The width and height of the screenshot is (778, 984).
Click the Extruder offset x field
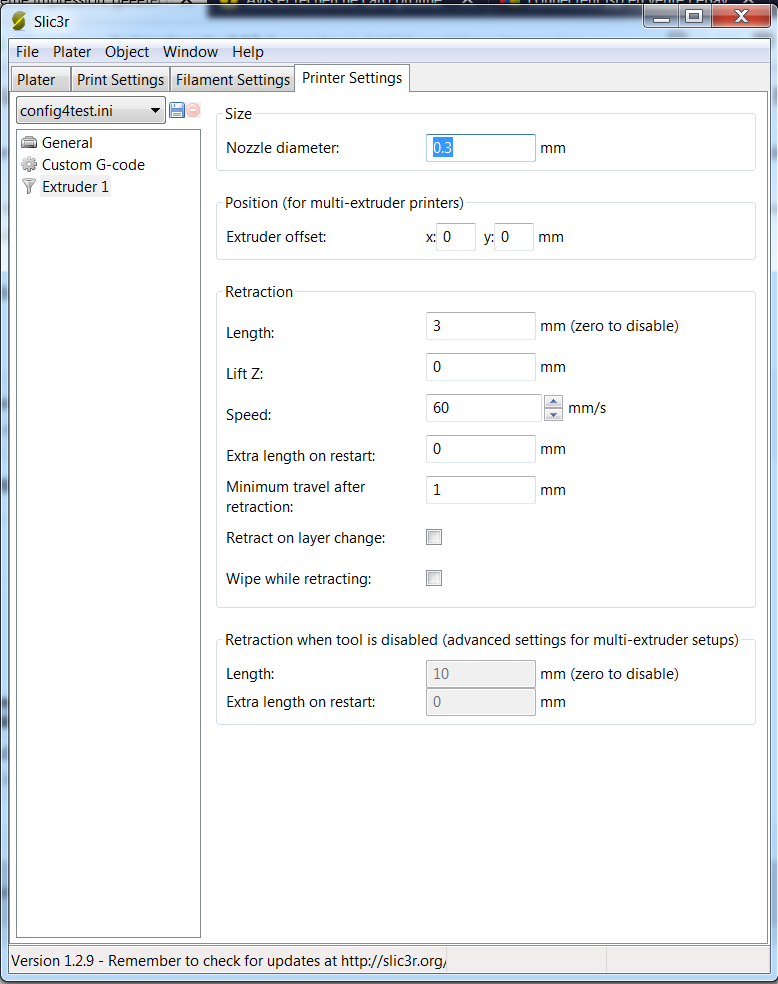click(456, 237)
